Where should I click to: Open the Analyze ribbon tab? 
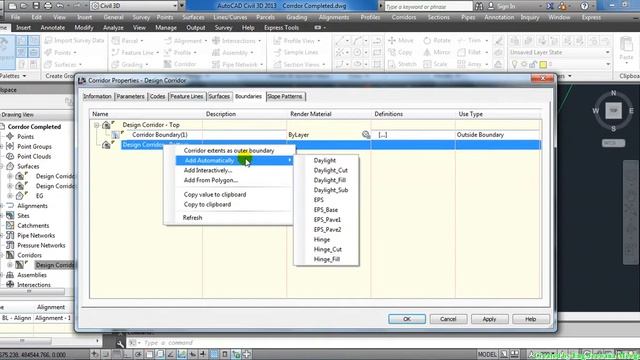tap(113, 28)
